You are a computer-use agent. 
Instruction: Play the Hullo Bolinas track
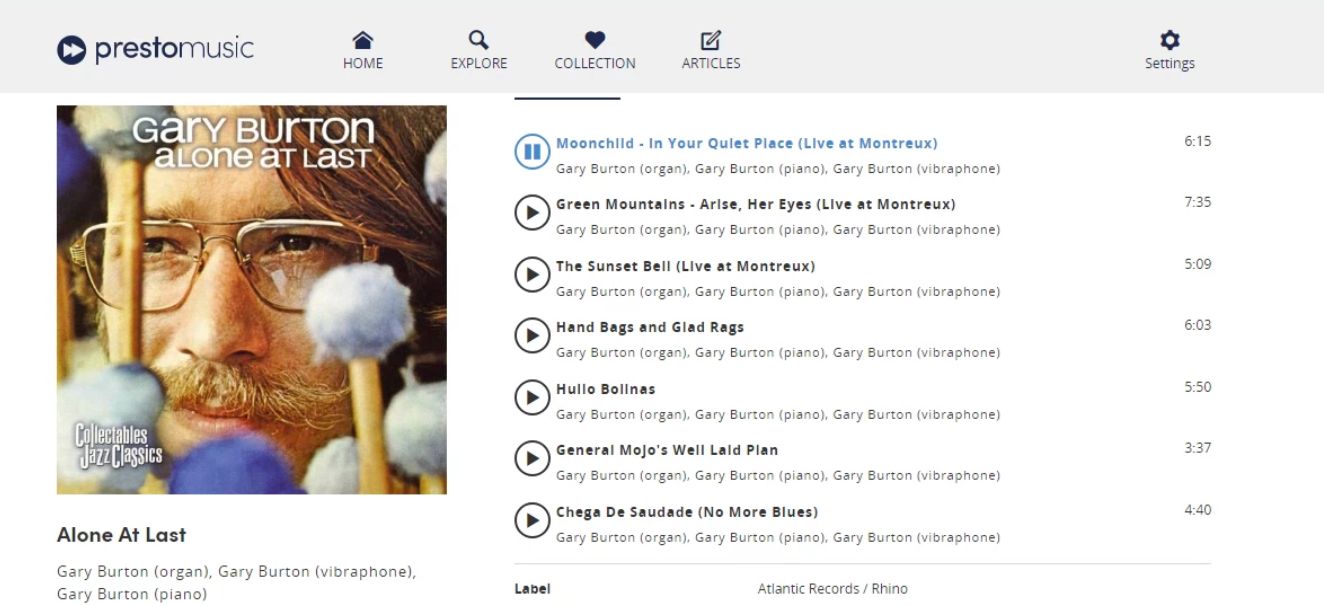tap(532, 398)
